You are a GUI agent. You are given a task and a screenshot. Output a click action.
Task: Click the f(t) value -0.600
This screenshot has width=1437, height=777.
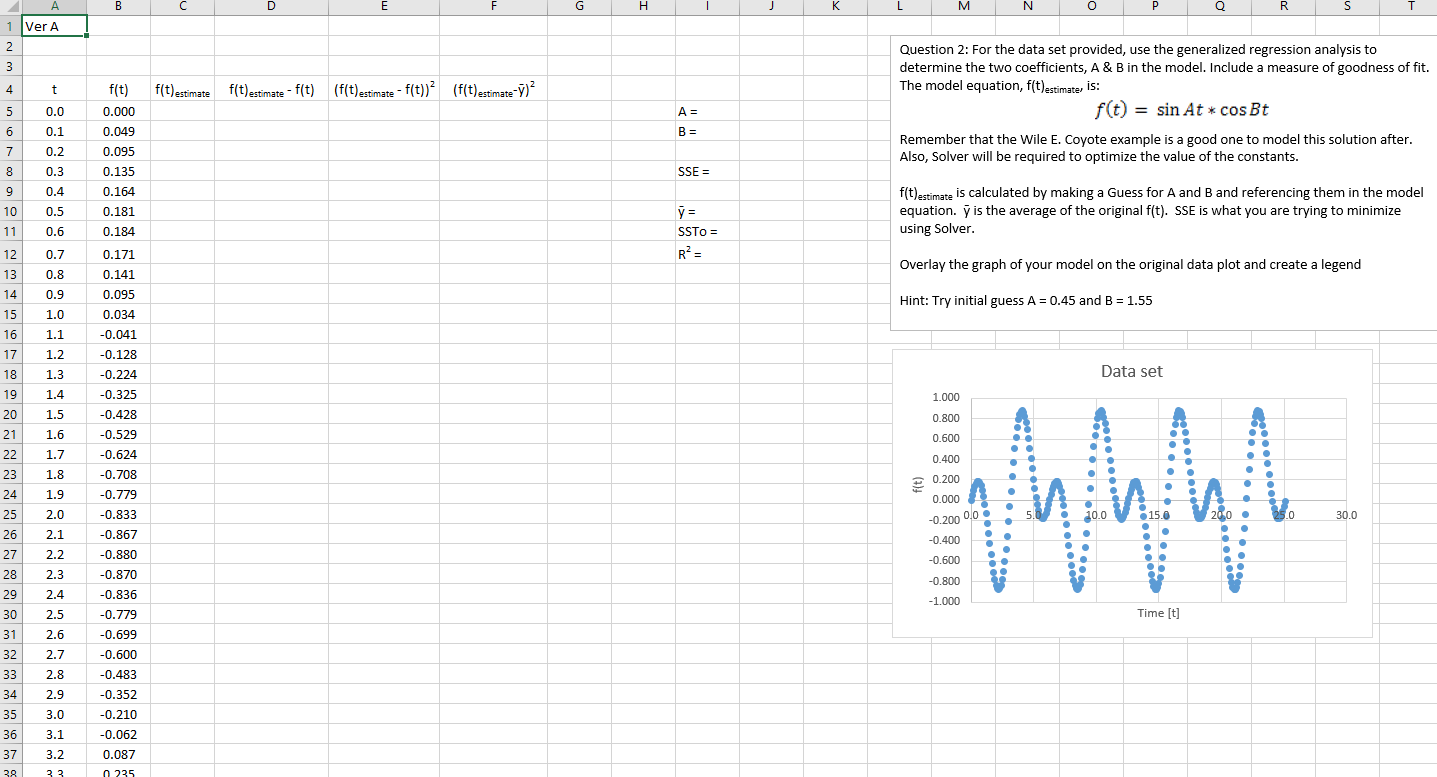click(x=119, y=654)
